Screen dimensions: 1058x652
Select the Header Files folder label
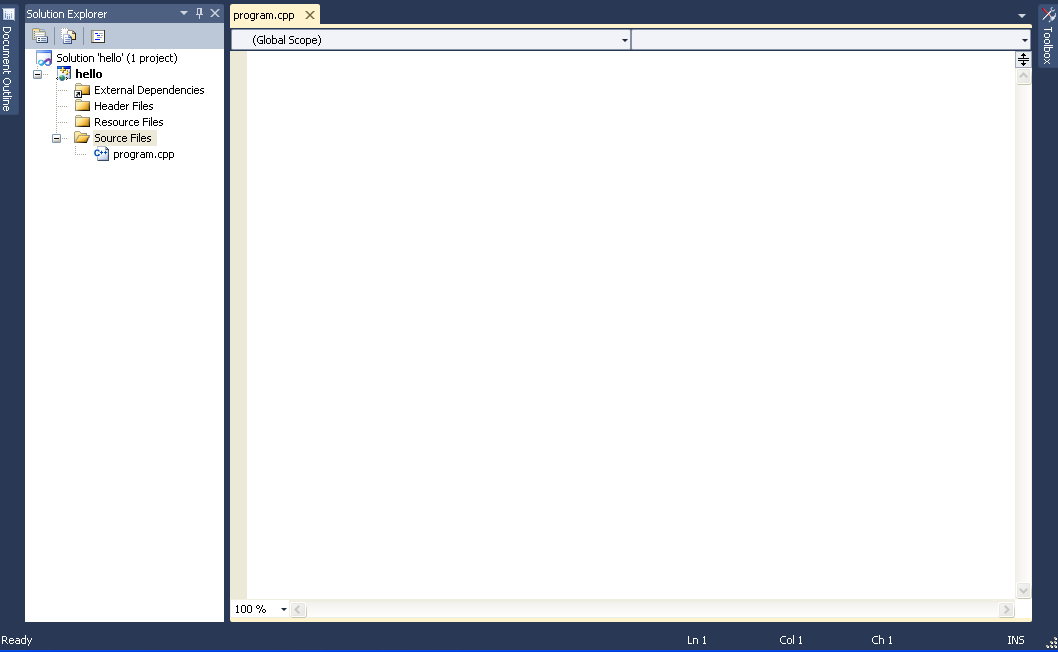tap(123, 106)
